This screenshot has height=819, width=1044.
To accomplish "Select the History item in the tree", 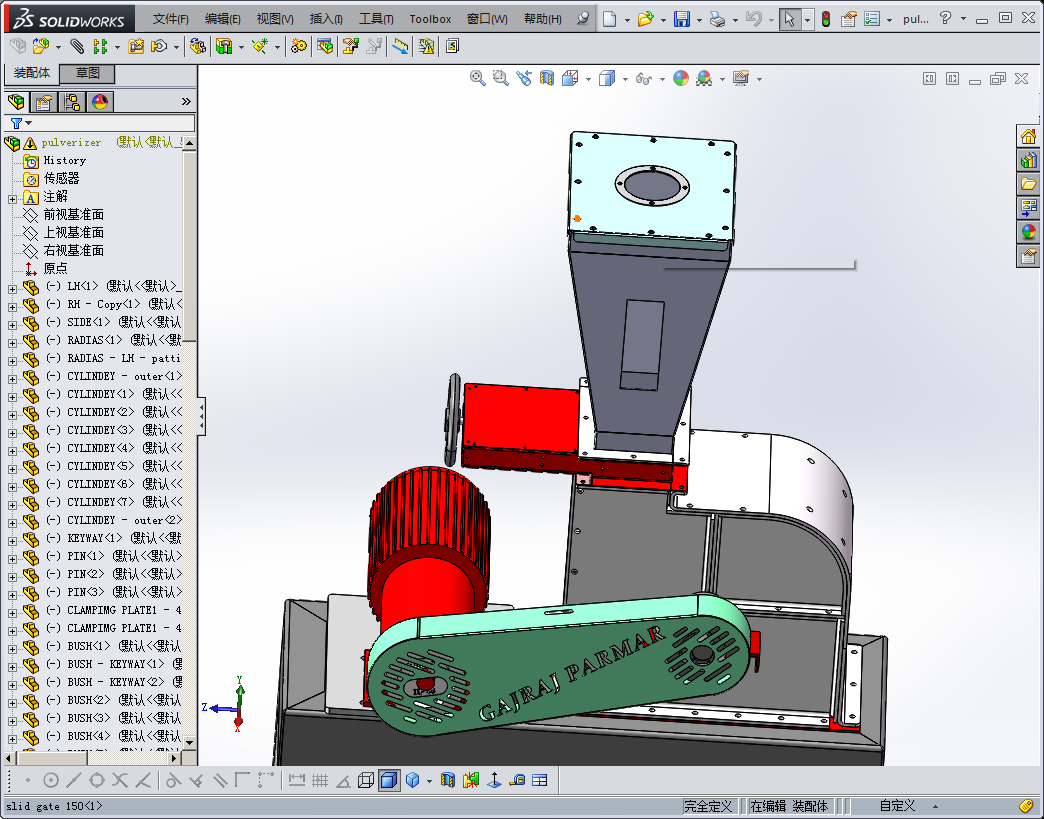I will tap(65, 160).
